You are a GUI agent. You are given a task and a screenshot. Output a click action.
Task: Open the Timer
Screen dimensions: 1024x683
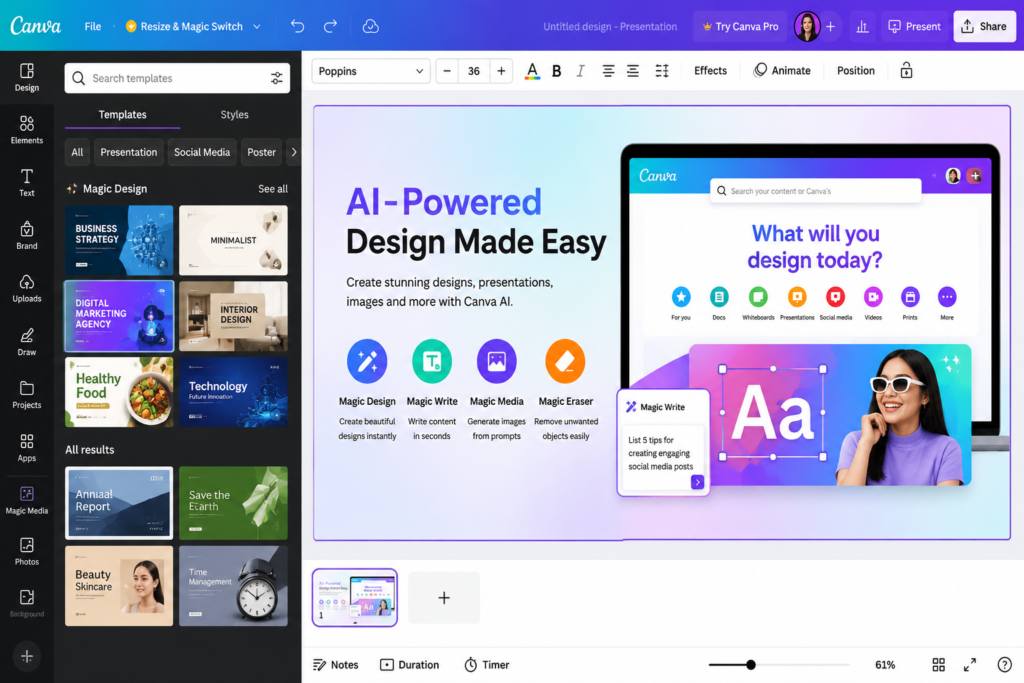pyautogui.click(x=487, y=665)
